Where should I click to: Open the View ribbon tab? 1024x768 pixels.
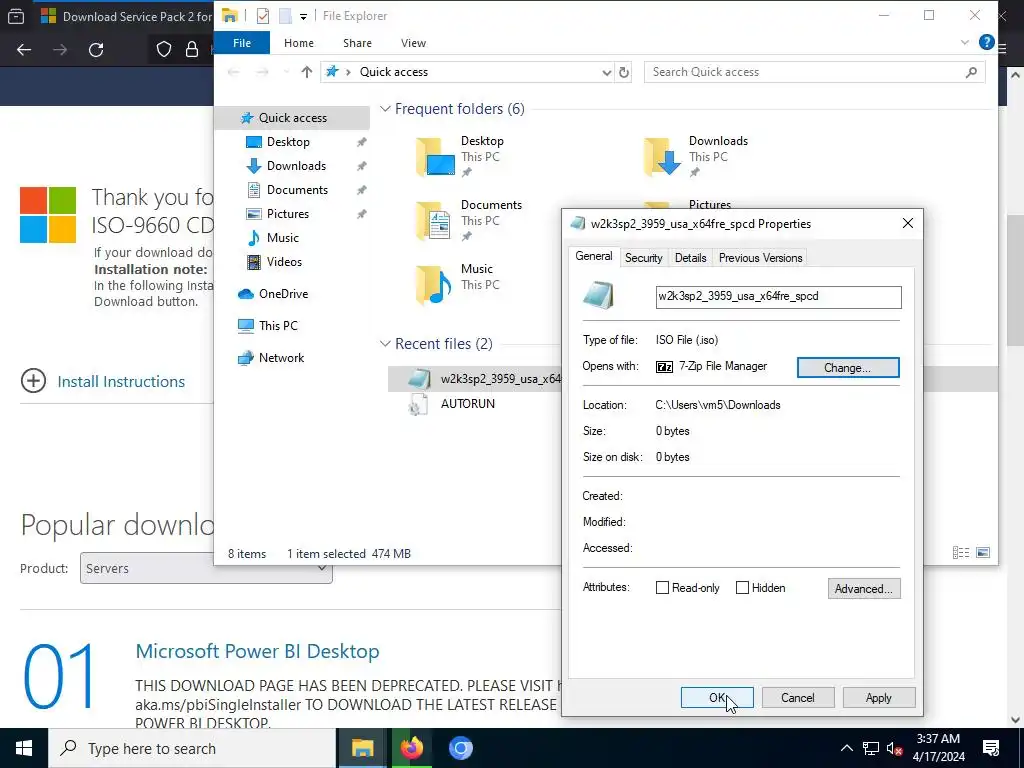click(x=413, y=43)
